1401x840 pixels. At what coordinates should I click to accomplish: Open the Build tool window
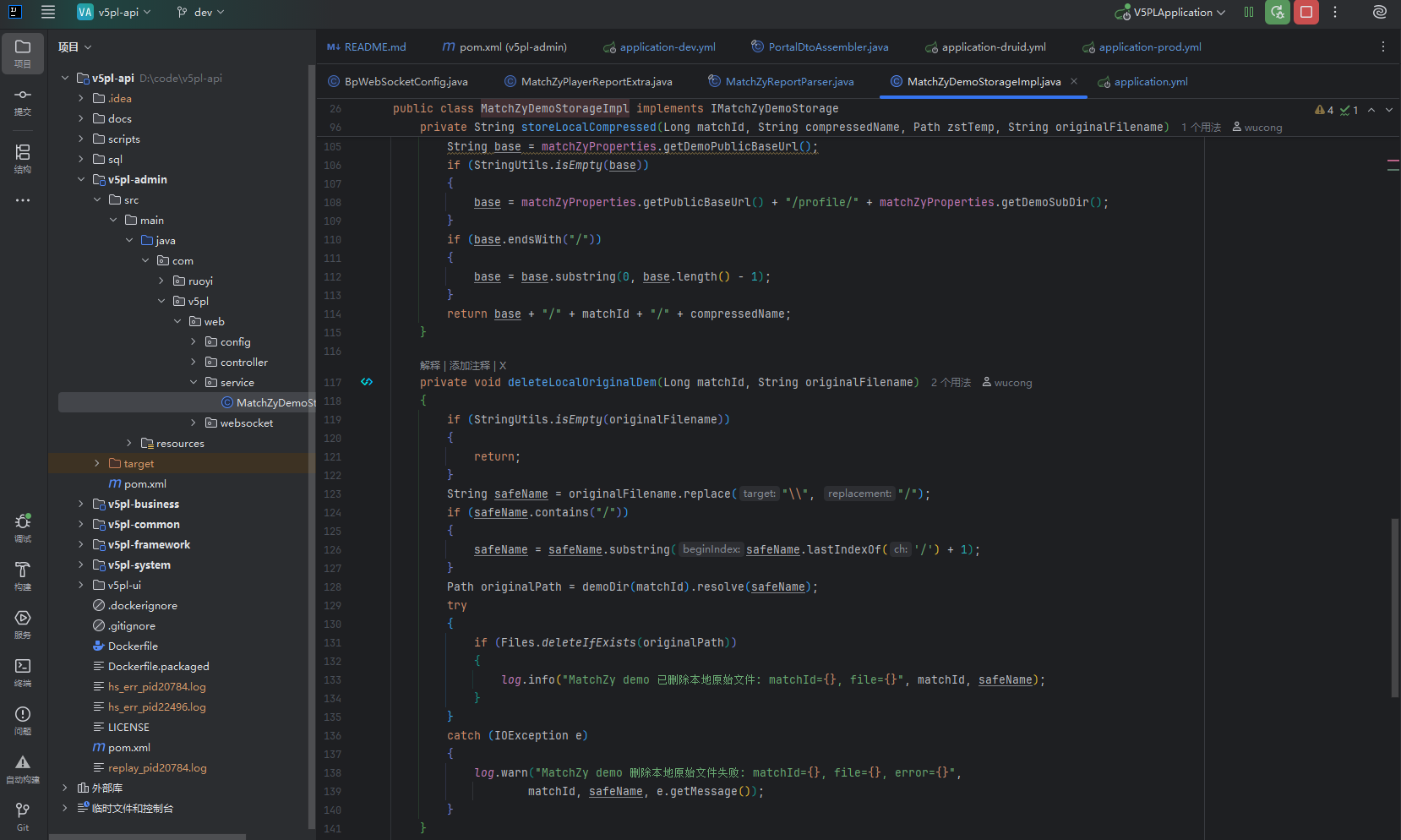coord(23,576)
